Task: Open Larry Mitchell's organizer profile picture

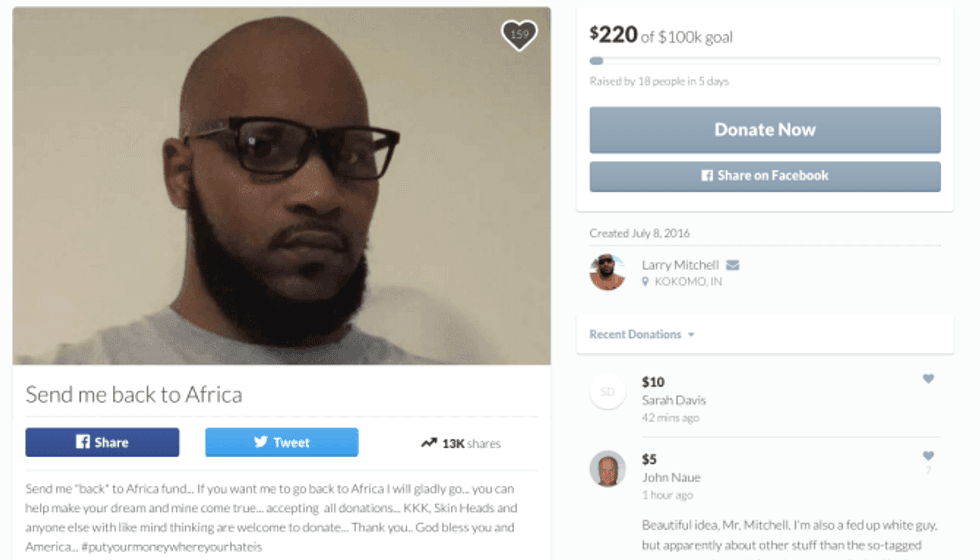Action: (607, 272)
